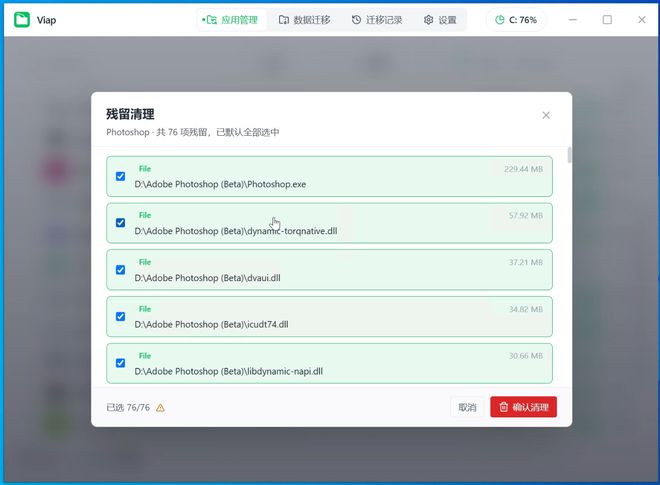The image size is (660, 485).
Task: Click the warning triangle icon beside 已选 76/76
Action: [160, 408]
